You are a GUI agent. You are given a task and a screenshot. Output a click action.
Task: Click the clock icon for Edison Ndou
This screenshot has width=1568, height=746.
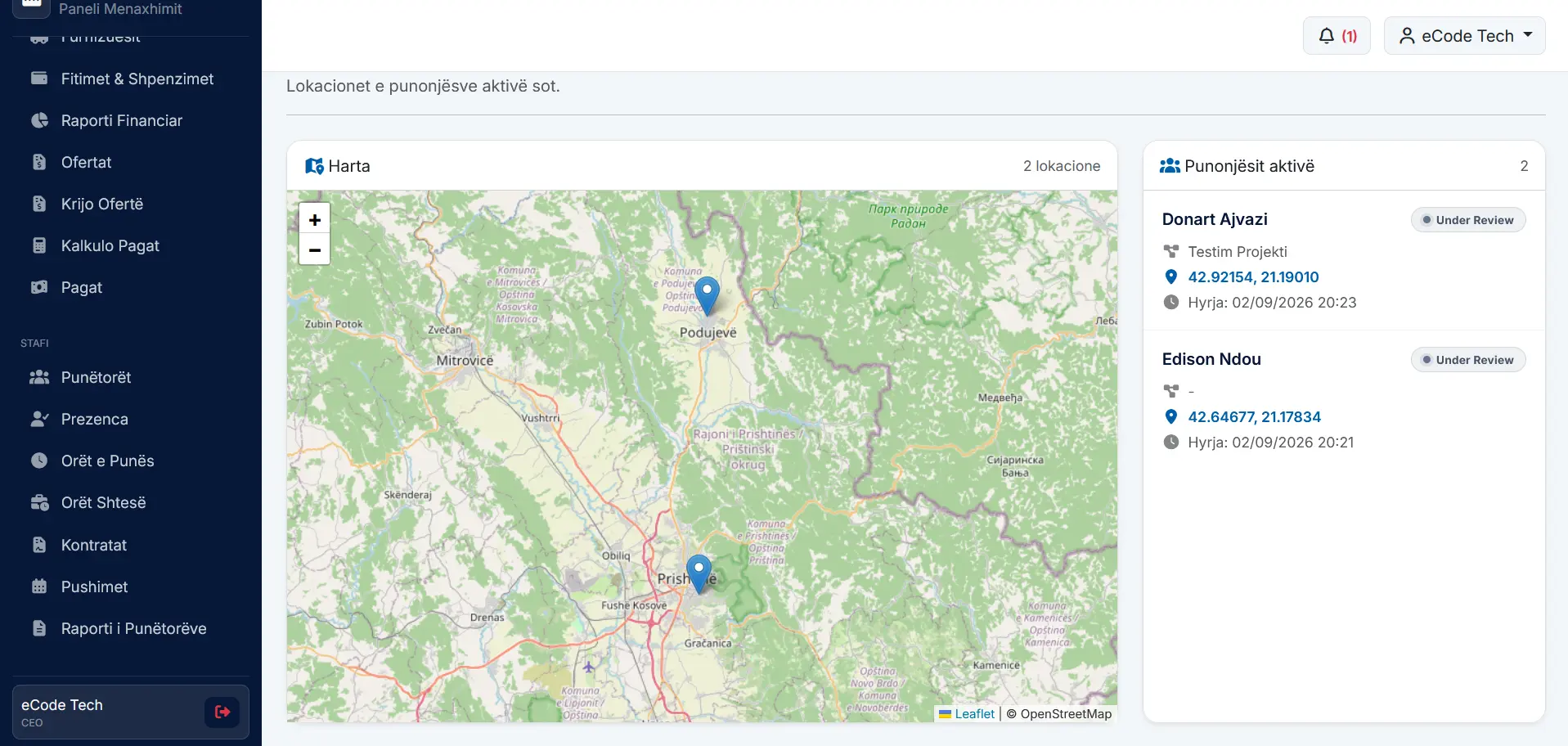click(x=1171, y=443)
